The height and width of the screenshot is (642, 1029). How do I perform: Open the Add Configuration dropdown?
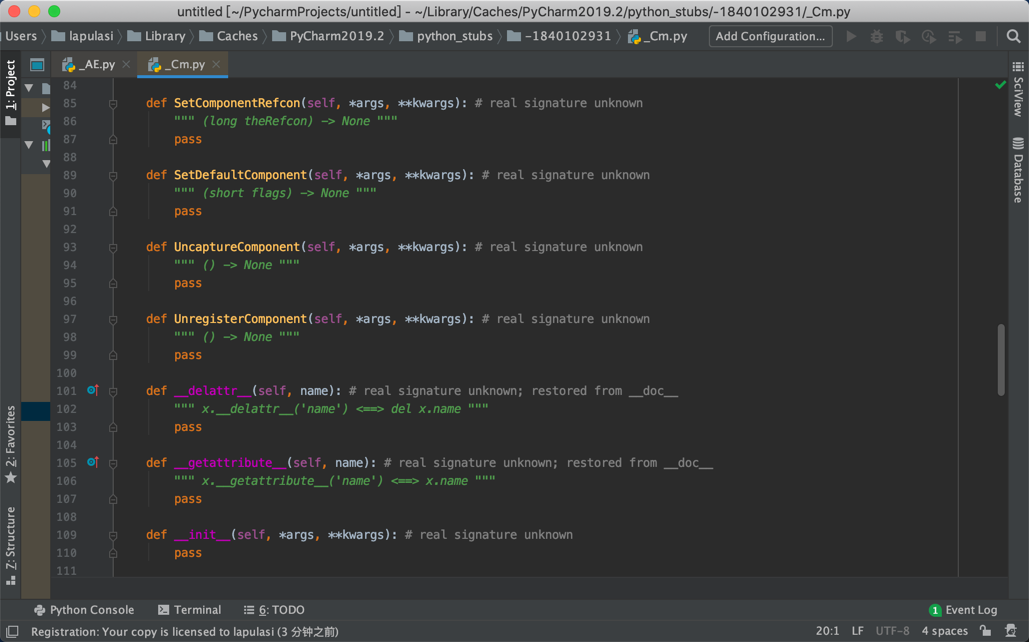770,36
